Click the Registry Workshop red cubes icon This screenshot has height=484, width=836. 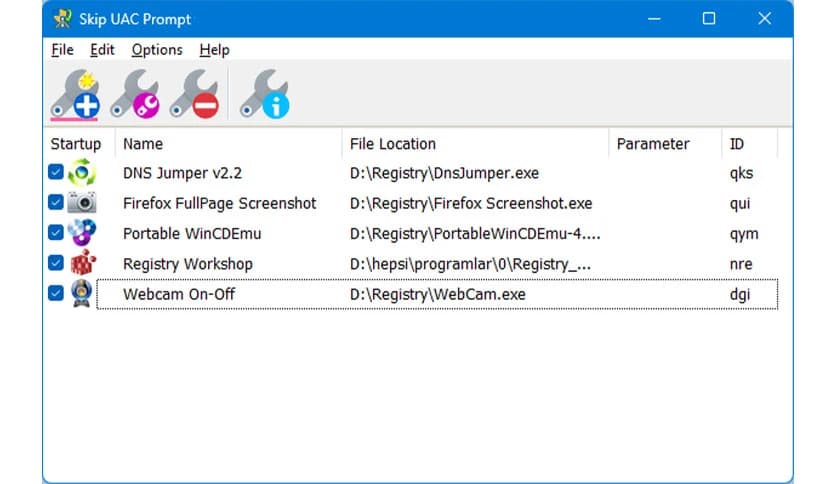pos(83,263)
